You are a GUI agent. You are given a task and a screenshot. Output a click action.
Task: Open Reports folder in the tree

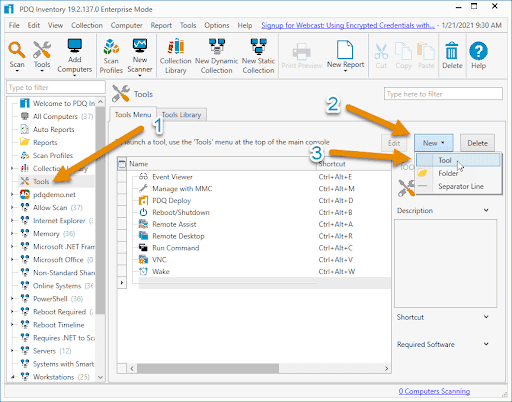coord(45,142)
